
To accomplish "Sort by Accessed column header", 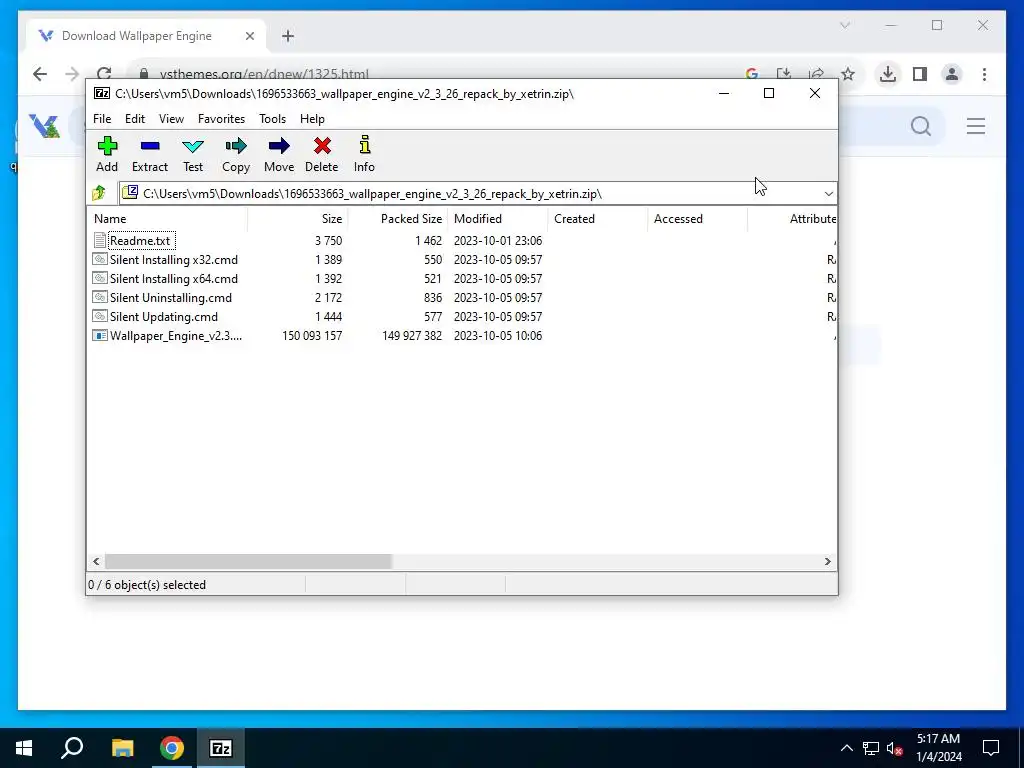I will click(x=697, y=219).
